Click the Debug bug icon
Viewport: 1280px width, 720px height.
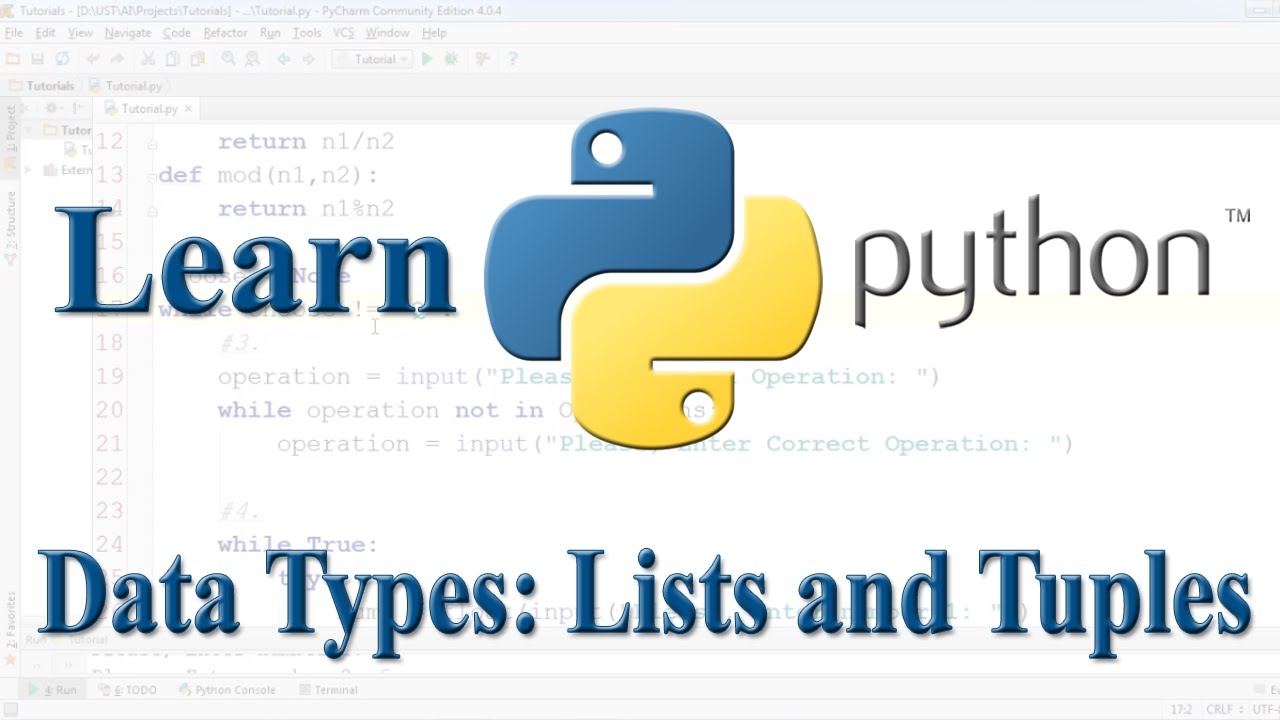click(x=451, y=59)
